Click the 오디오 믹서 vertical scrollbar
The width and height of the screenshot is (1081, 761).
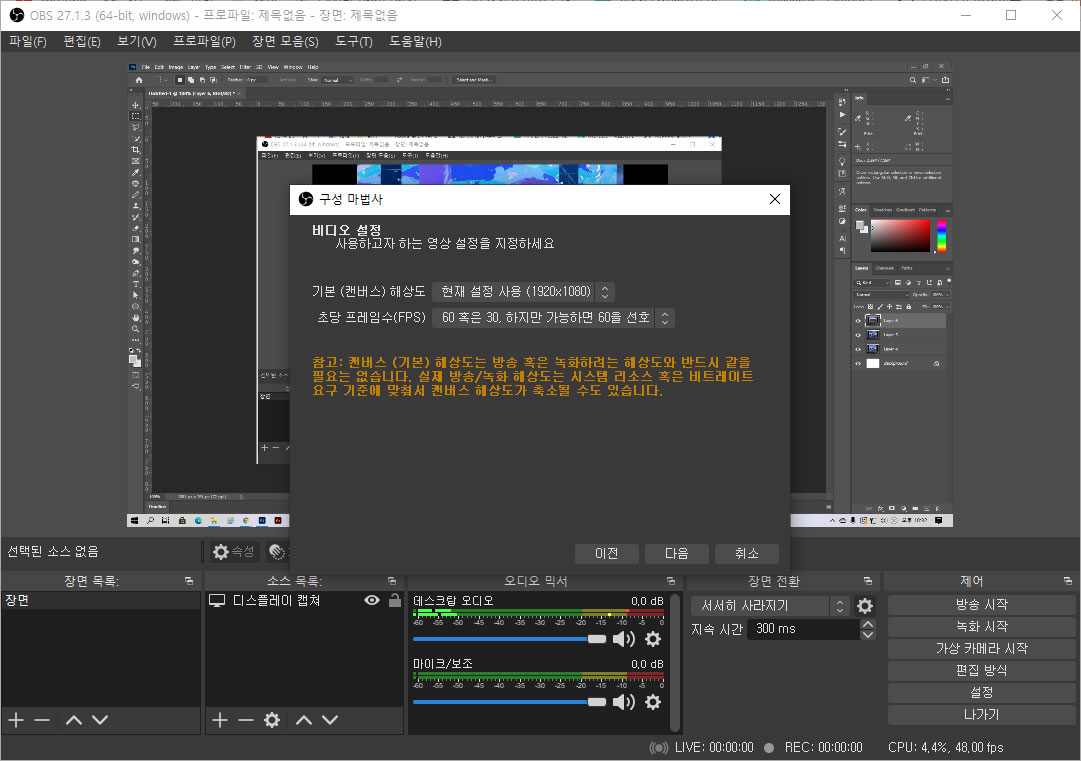pos(675,662)
